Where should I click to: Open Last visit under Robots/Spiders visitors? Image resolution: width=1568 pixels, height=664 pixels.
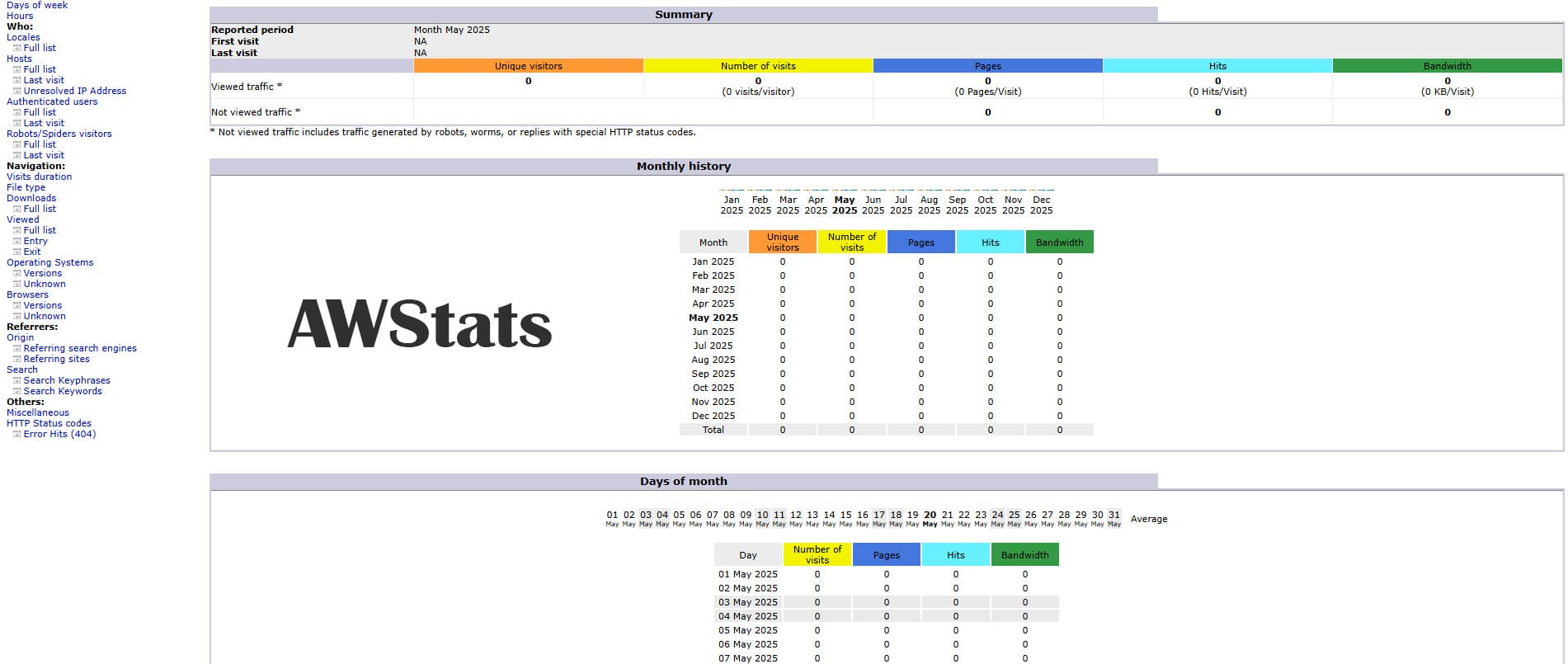[x=44, y=155]
